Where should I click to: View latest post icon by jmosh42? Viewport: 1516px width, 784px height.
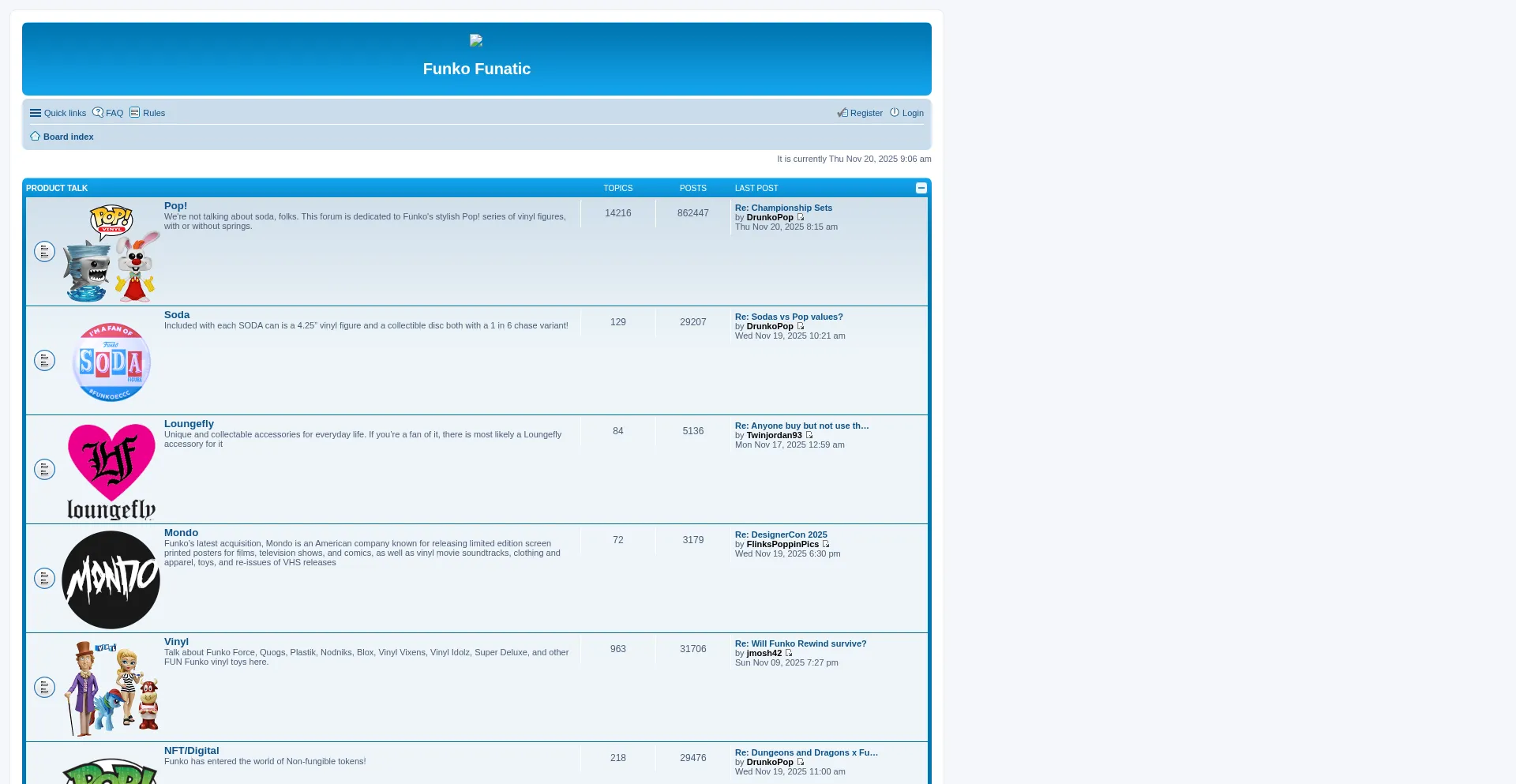(789, 653)
